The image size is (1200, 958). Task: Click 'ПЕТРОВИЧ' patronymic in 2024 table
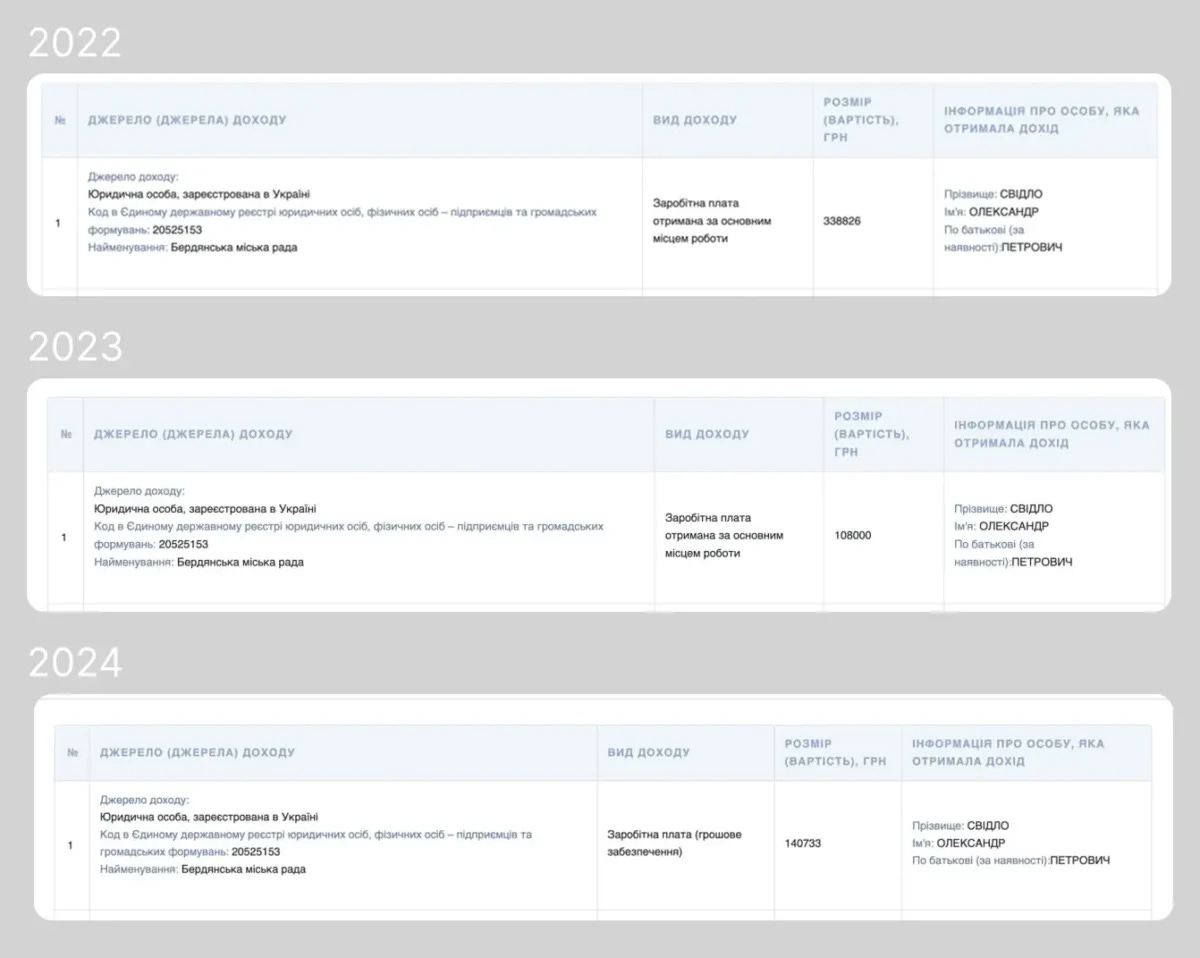coord(1080,861)
